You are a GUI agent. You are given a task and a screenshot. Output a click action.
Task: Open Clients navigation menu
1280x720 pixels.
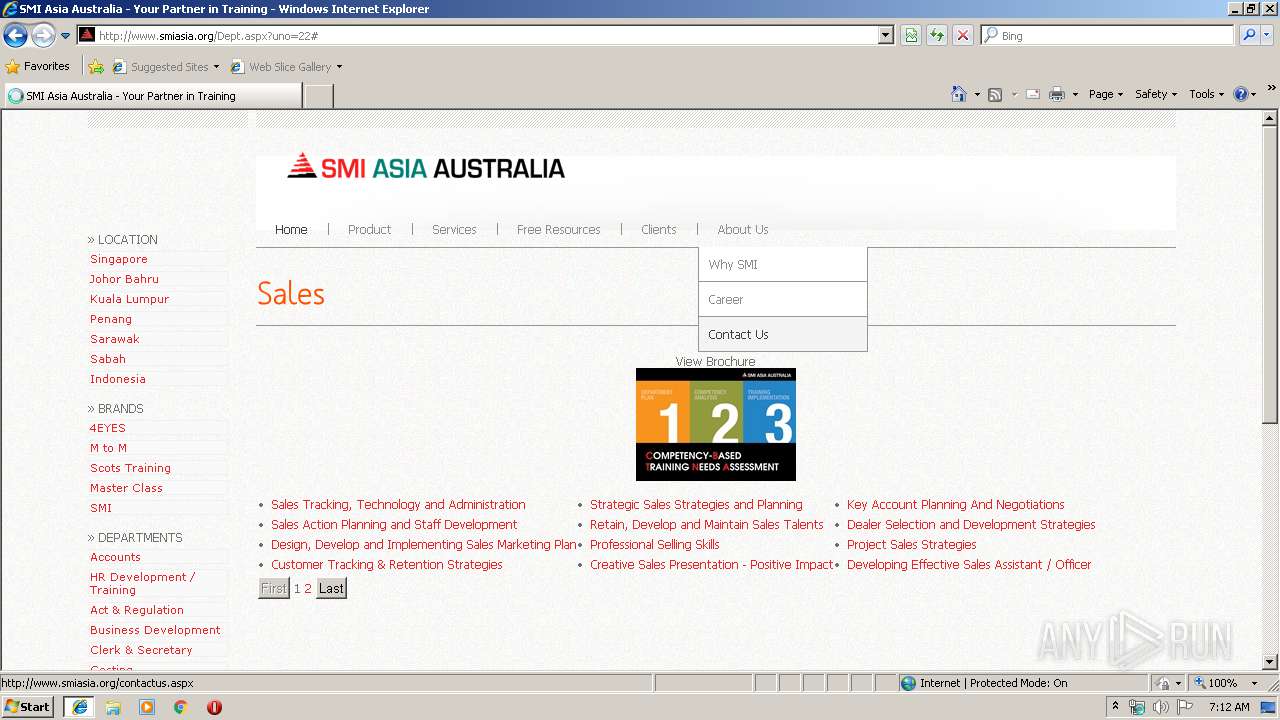[658, 229]
